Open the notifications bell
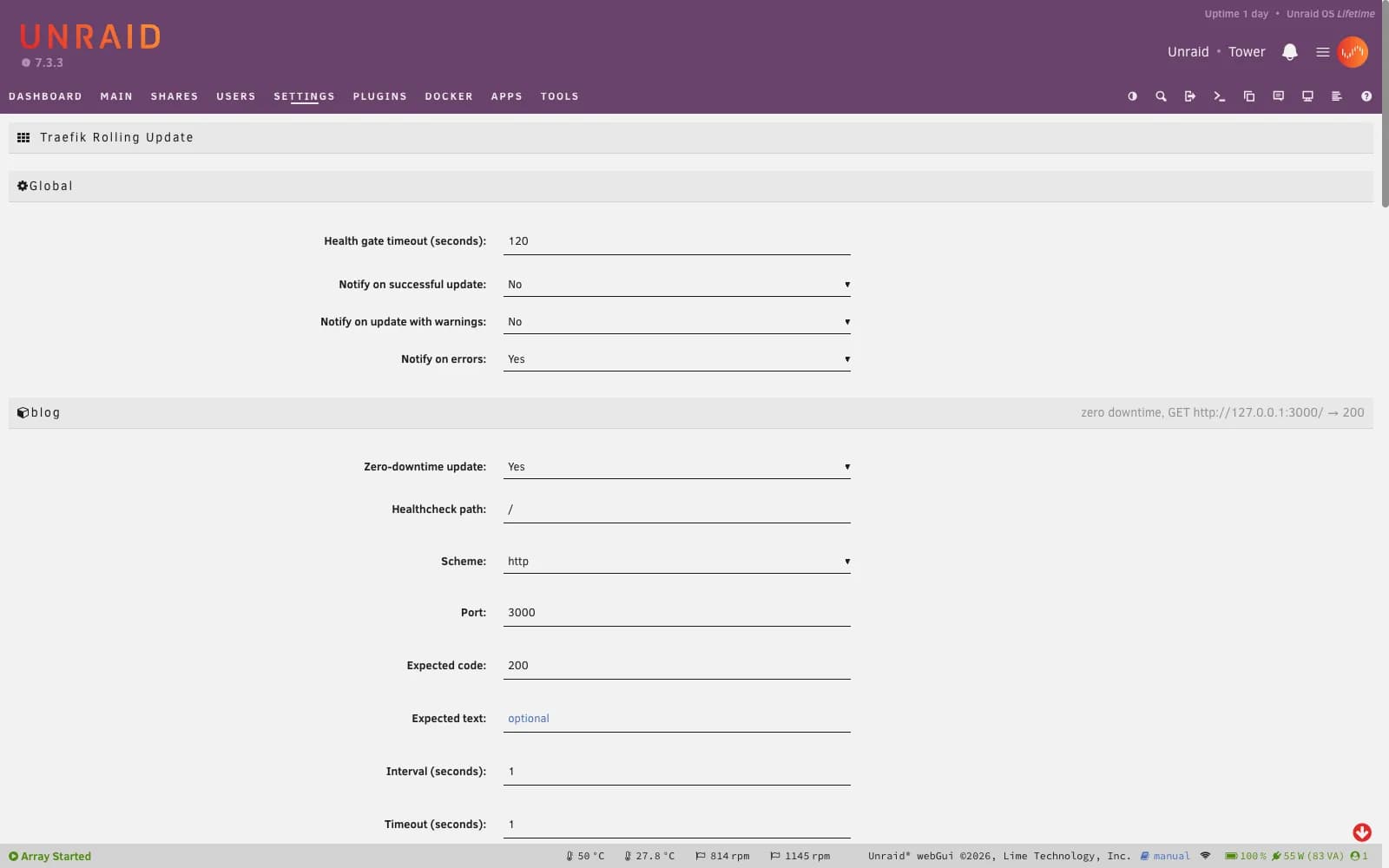This screenshot has width=1389, height=868. [x=1290, y=52]
